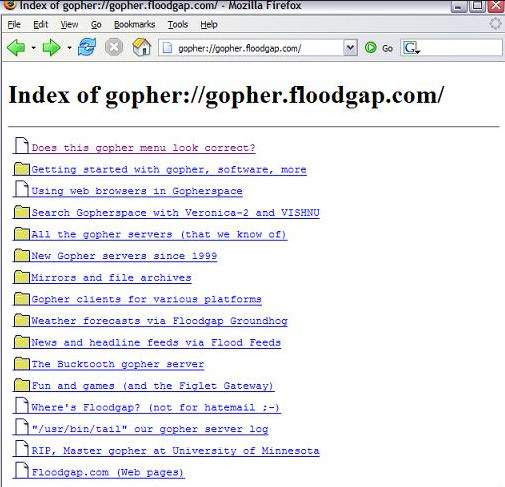Click document icon beside 'Floodgap.com (Web pages)'
Screen dimensions: 505x487
tap(22, 470)
